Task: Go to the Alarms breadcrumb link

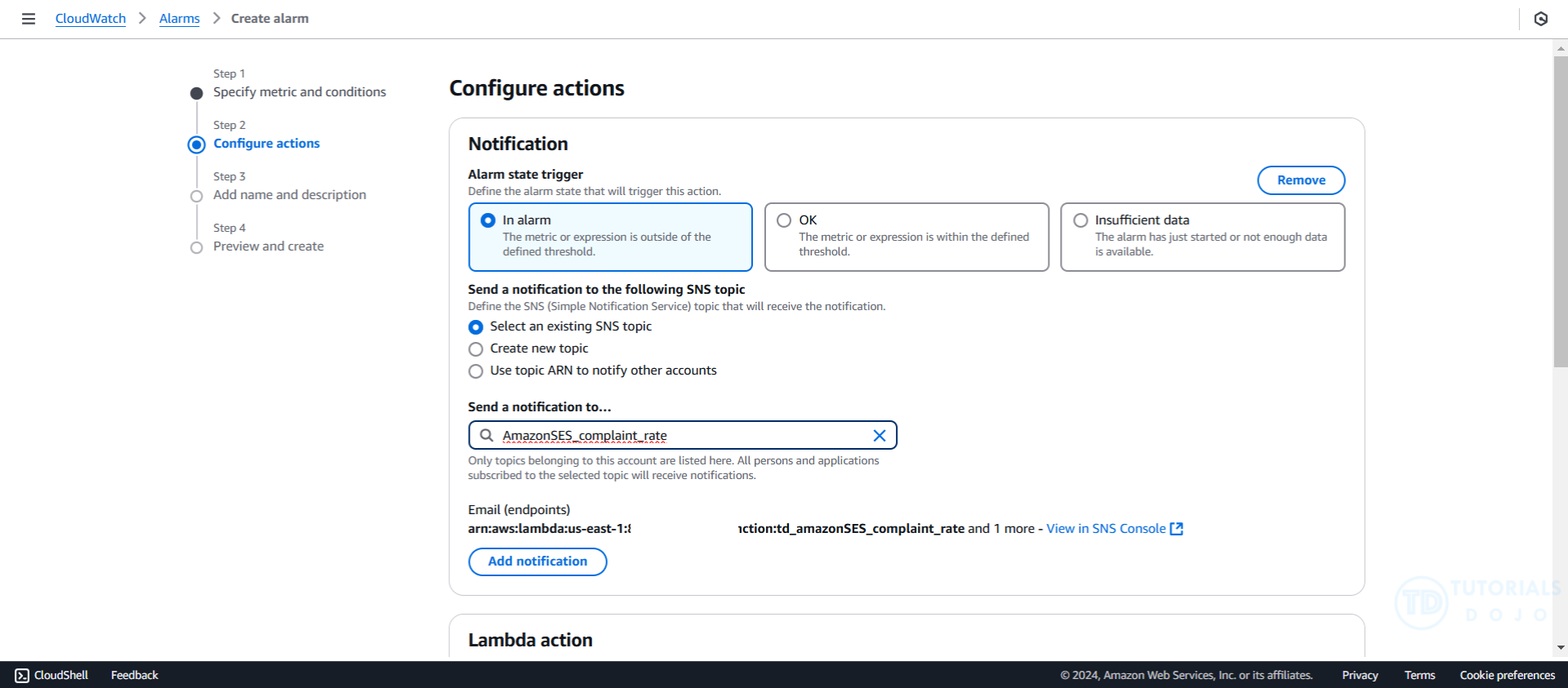Action: [x=180, y=19]
